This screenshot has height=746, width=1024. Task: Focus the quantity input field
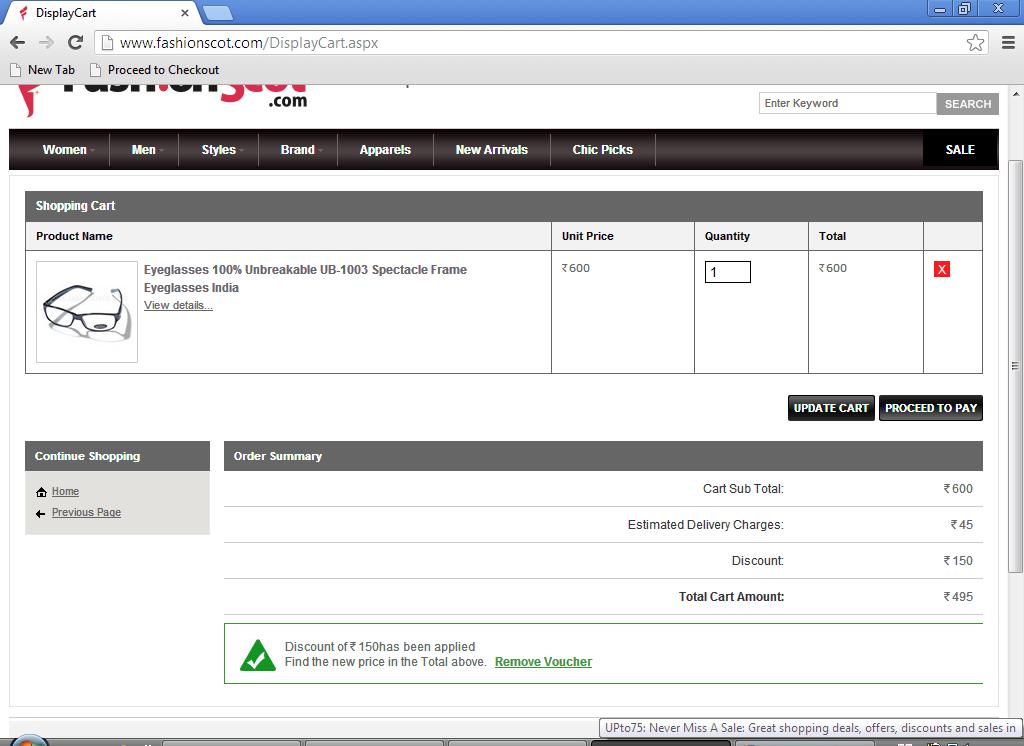727,272
